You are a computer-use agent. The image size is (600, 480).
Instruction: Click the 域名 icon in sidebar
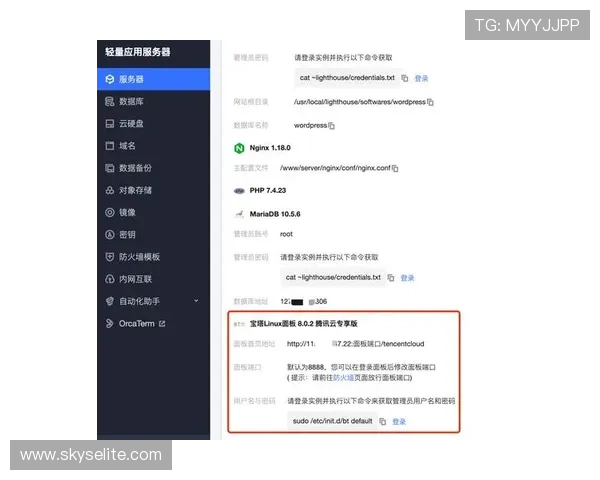110,146
